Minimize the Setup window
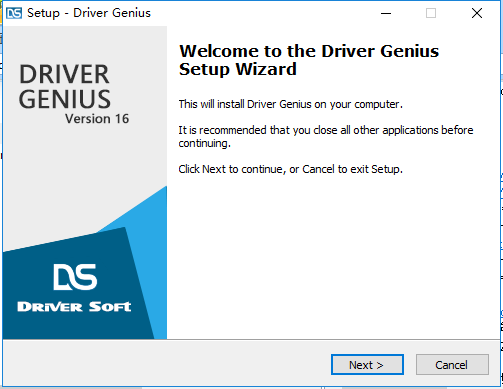The width and height of the screenshot is (503, 389). [x=386, y=13]
